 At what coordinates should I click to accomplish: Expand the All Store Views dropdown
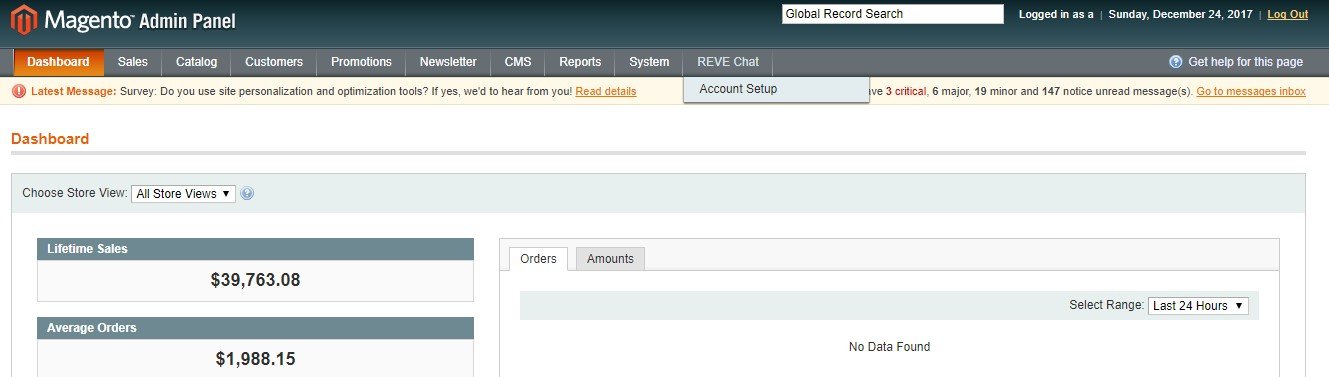pos(184,194)
